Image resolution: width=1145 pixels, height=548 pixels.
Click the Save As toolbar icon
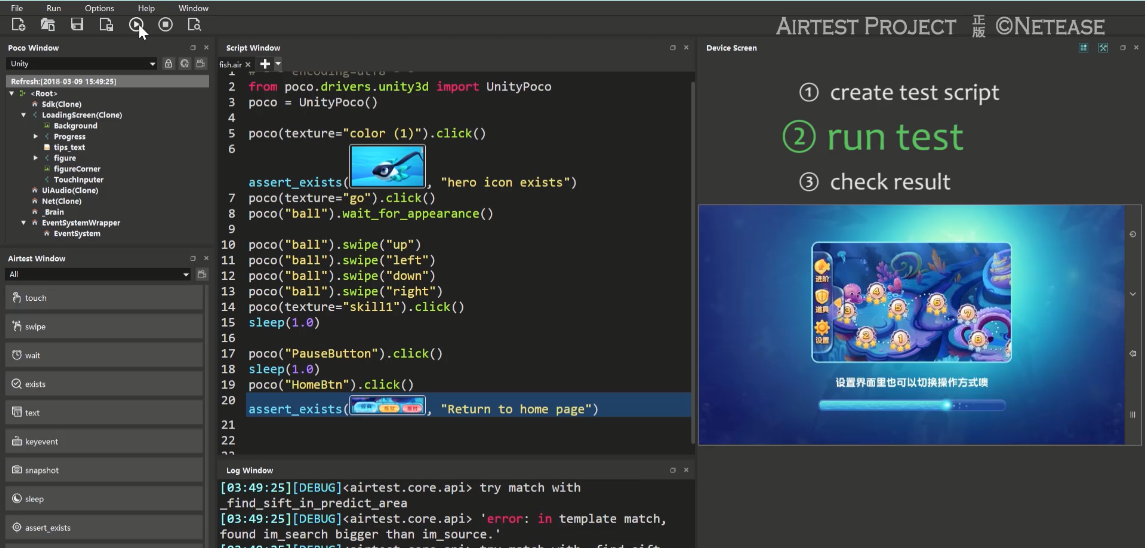point(106,25)
